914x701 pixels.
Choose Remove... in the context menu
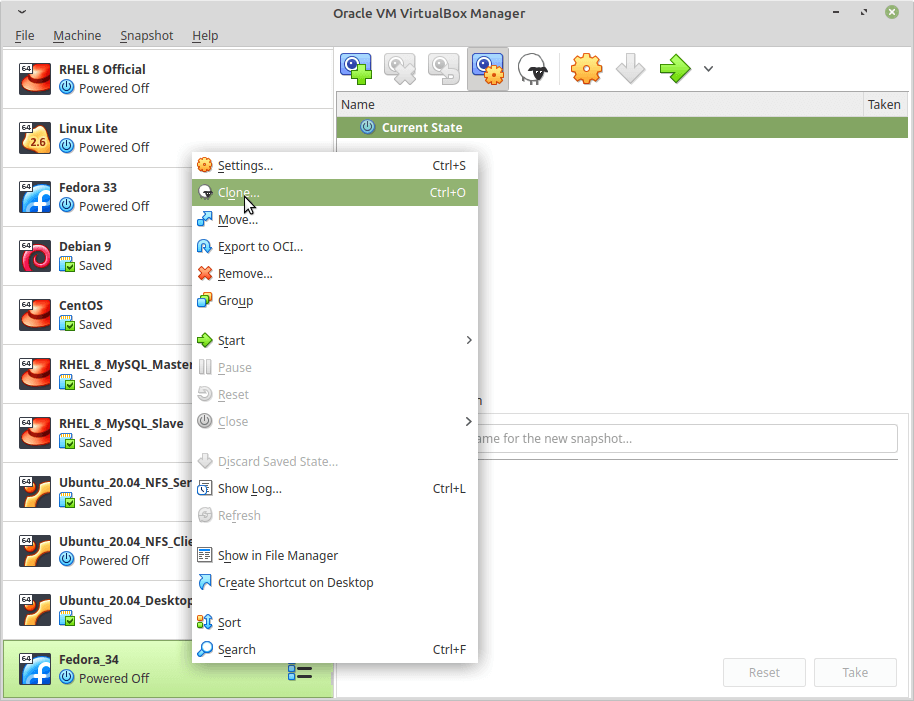(335, 273)
